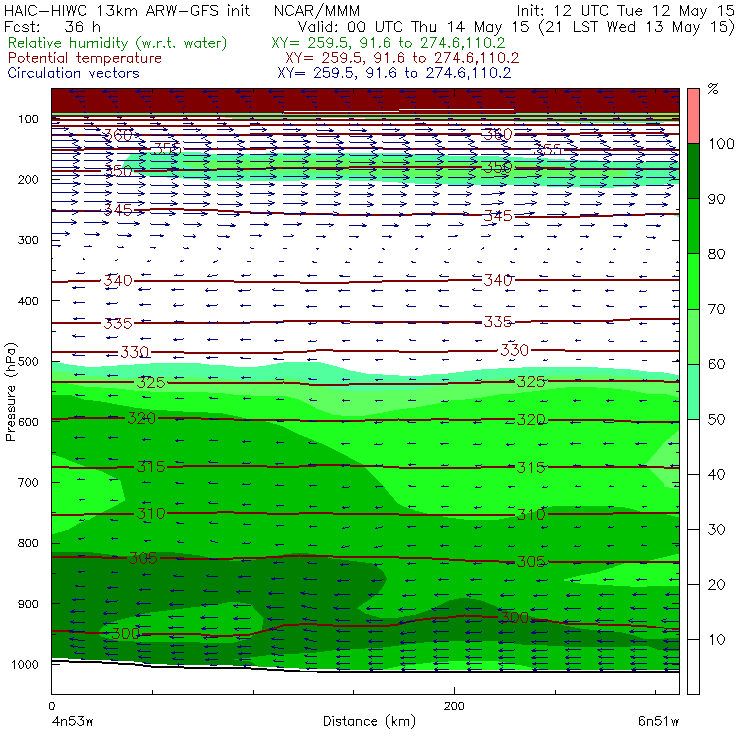Click the 80-90% green colorbar swatch
The image size is (740, 740).
tap(693, 226)
